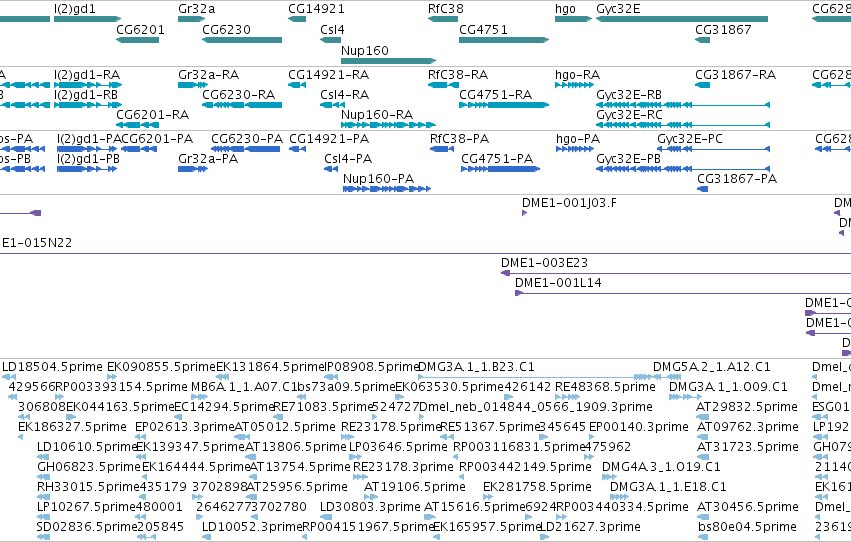Click the CG14921-PA coding sequence

coord(297,149)
